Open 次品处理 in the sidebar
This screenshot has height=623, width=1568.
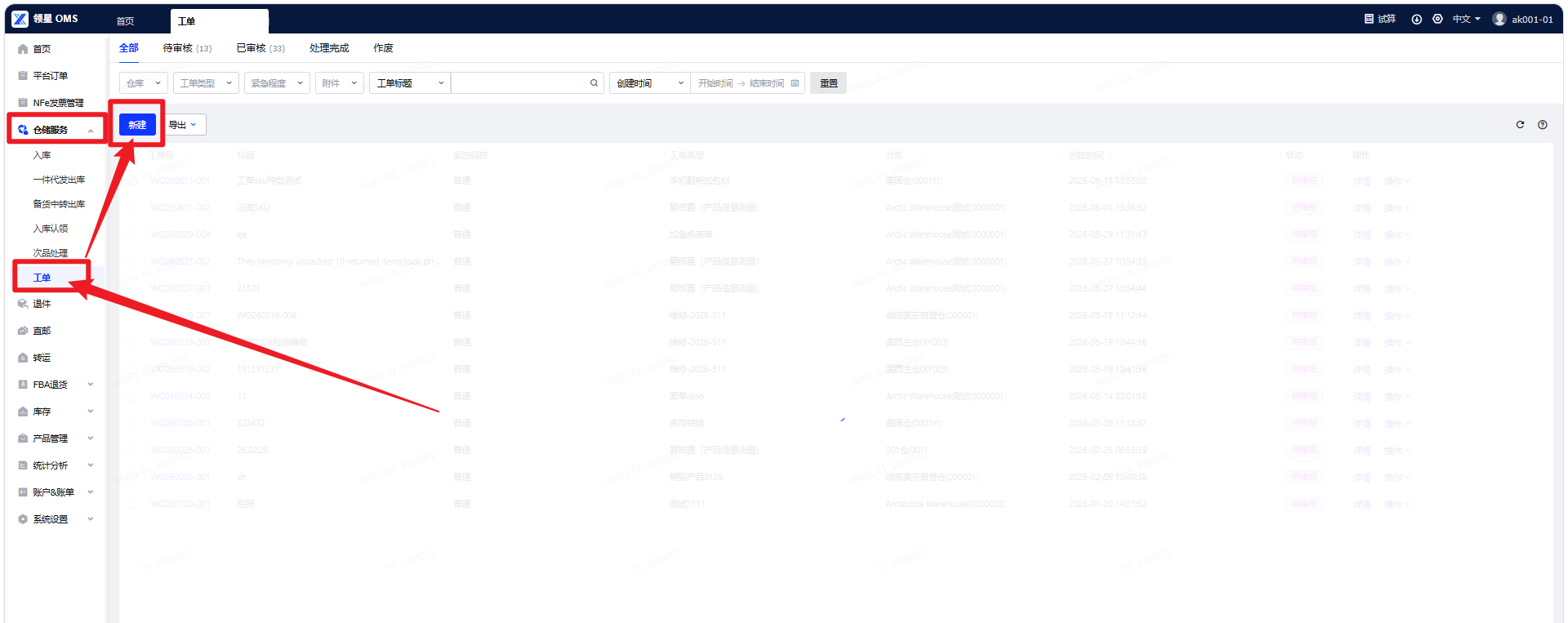(51, 253)
